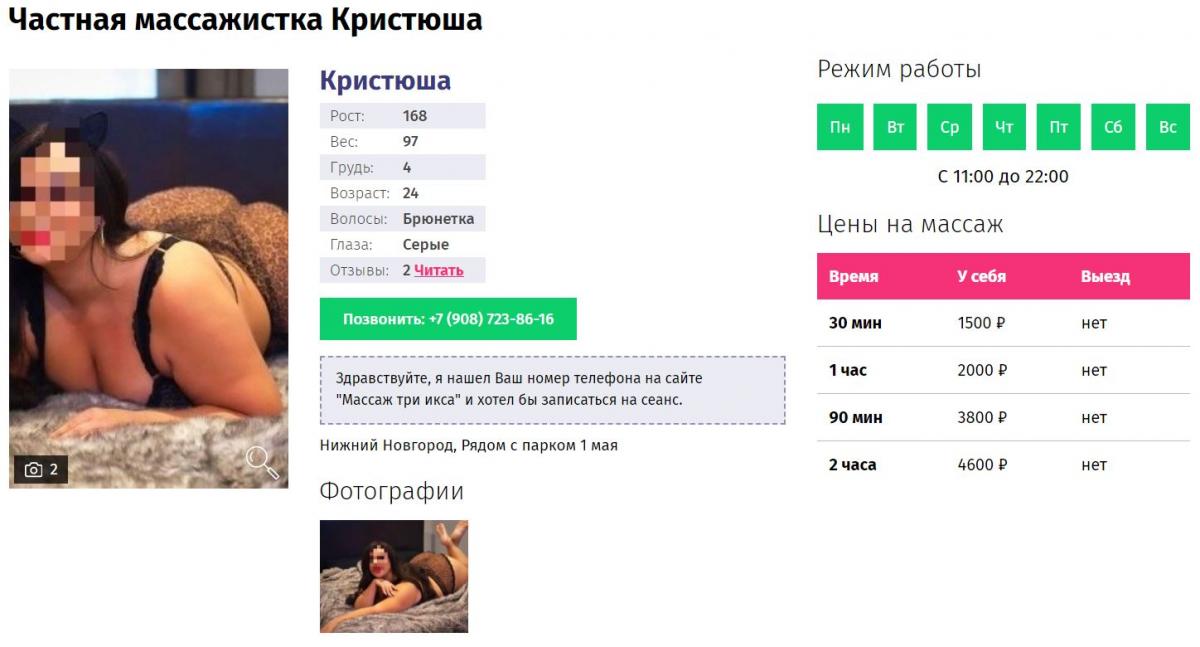Viewport: 1200px width, 647px height.
Task: Select the 30 мин price row
Action: [x=1003, y=323]
